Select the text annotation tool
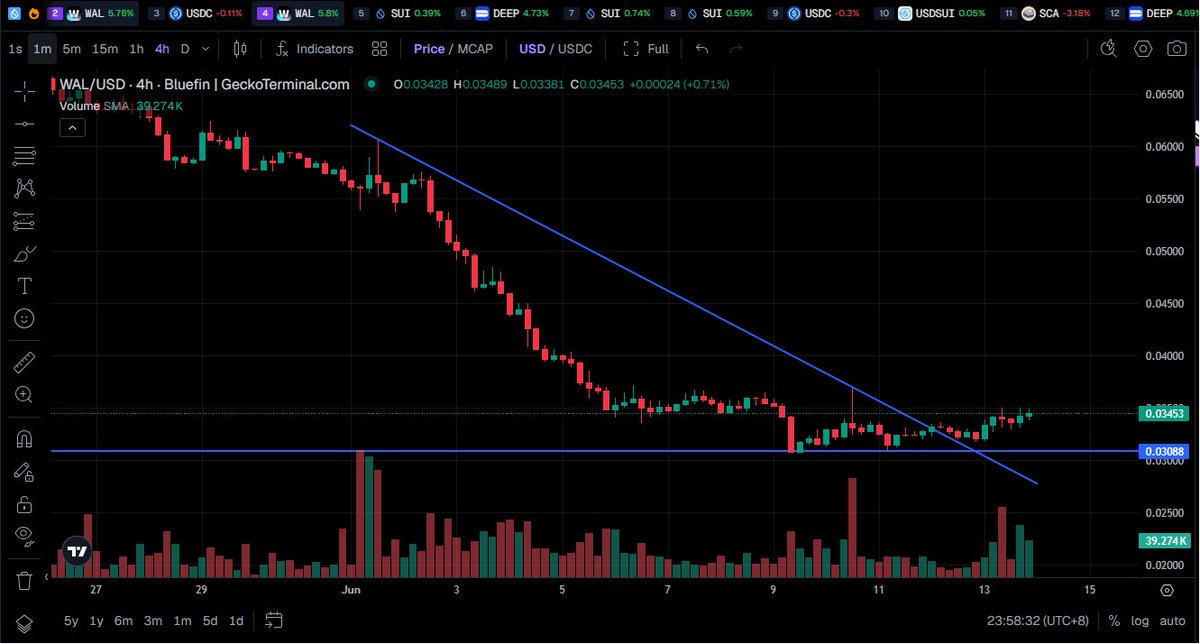The width and height of the screenshot is (1200, 644). click(25, 286)
